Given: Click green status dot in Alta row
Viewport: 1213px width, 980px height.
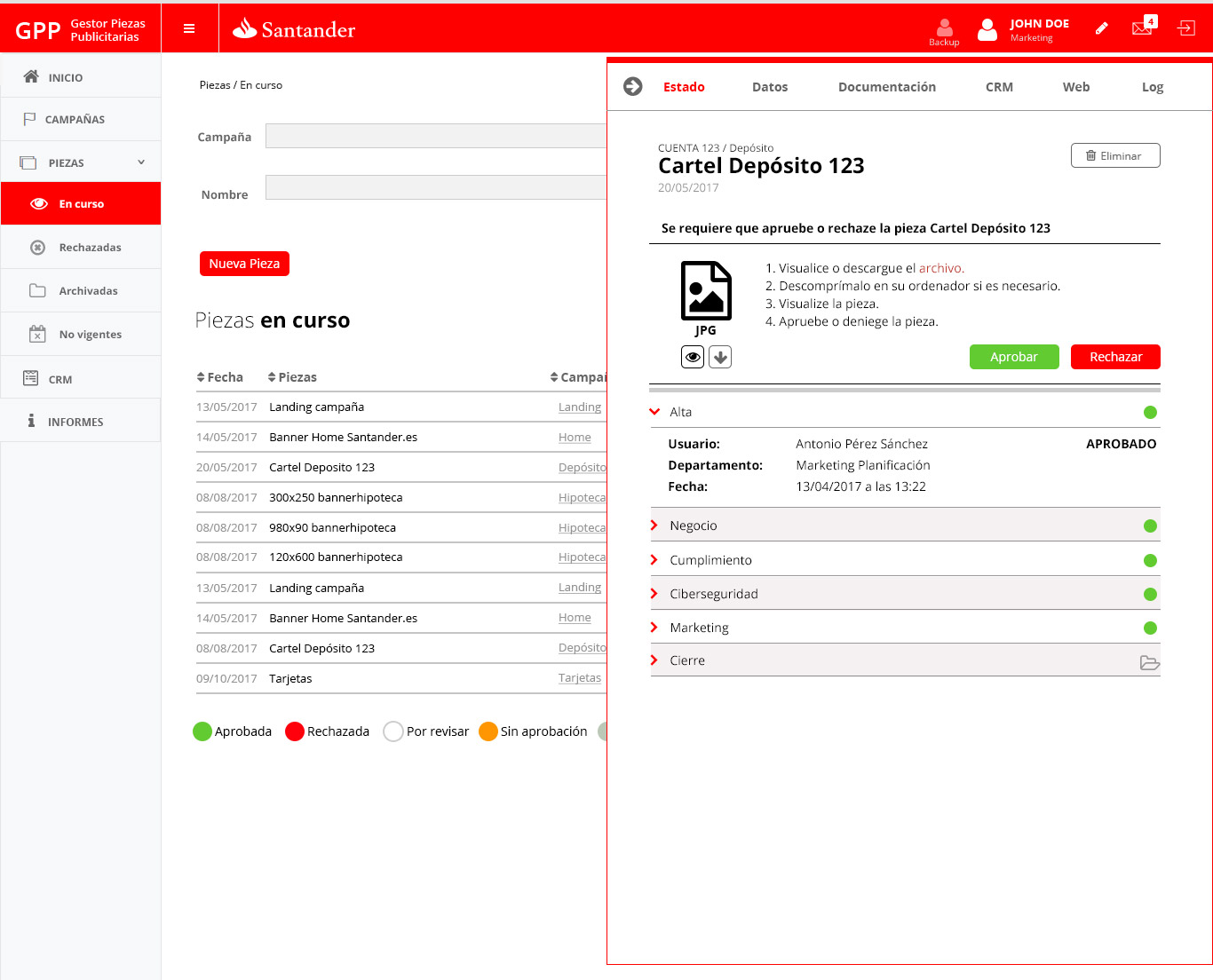Looking at the screenshot, I should (x=1150, y=412).
